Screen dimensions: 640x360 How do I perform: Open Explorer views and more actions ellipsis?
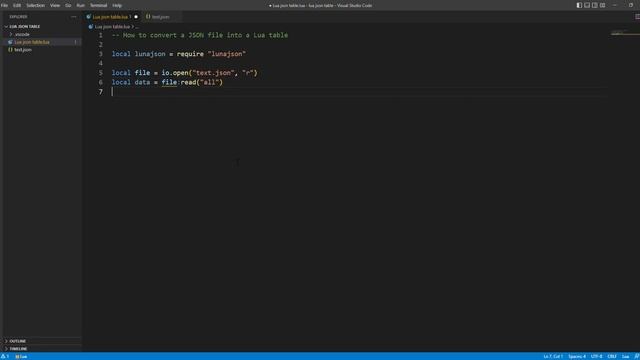(x=73, y=17)
